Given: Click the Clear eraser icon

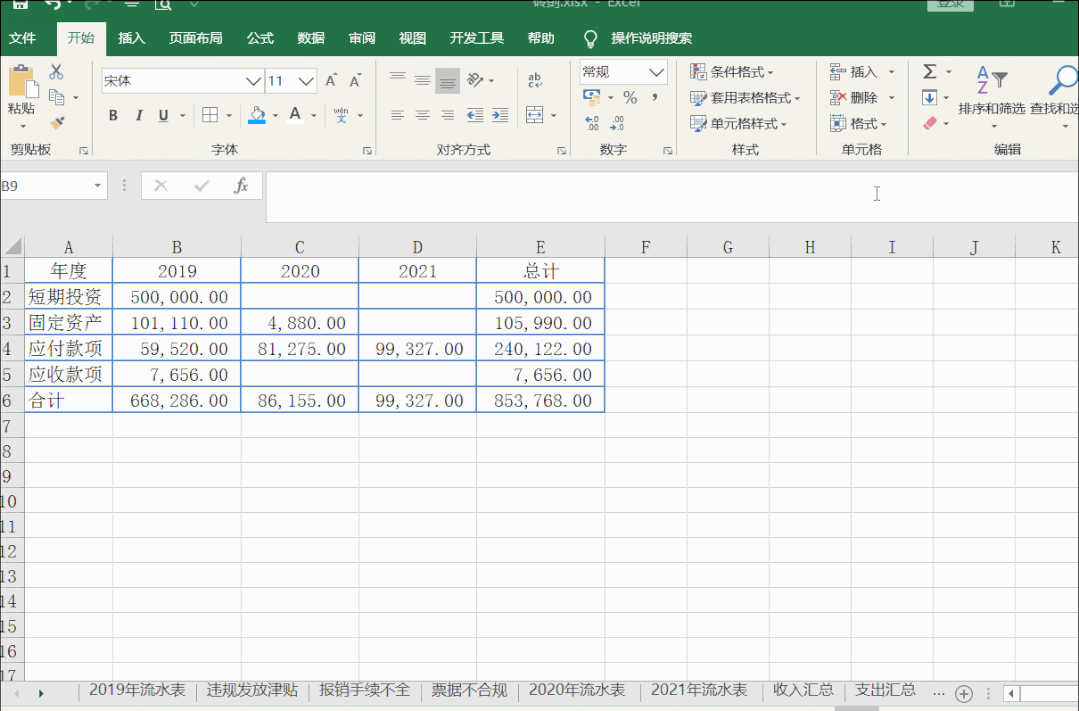Looking at the screenshot, I should 930,123.
